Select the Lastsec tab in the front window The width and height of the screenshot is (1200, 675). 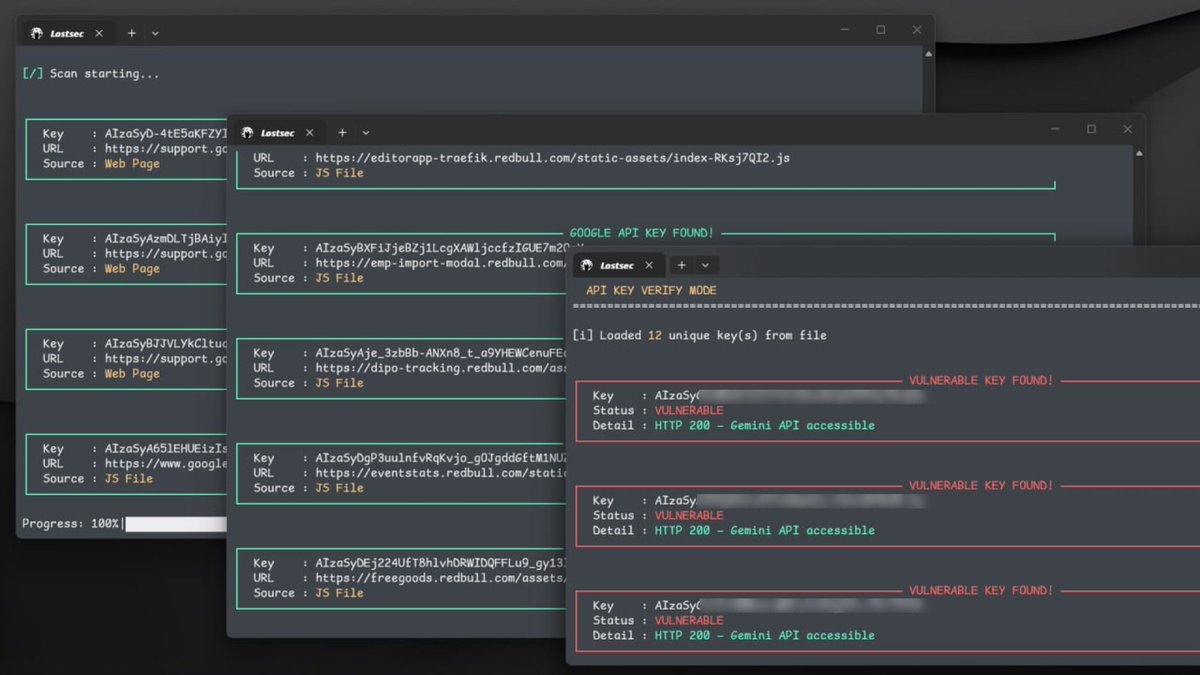[617, 265]
